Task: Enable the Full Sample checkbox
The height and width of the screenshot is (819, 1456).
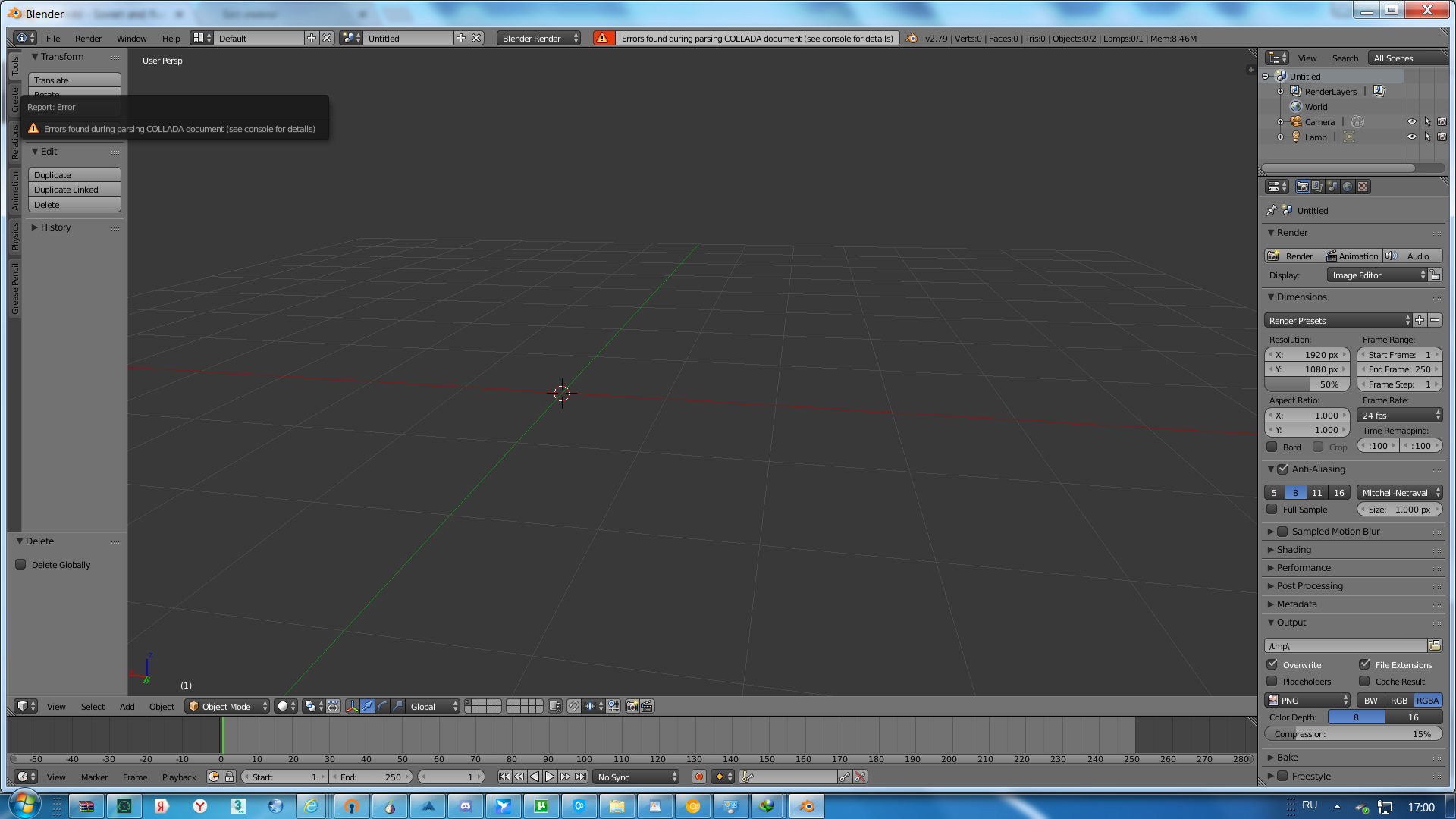Action: (x=1272, y=509)
